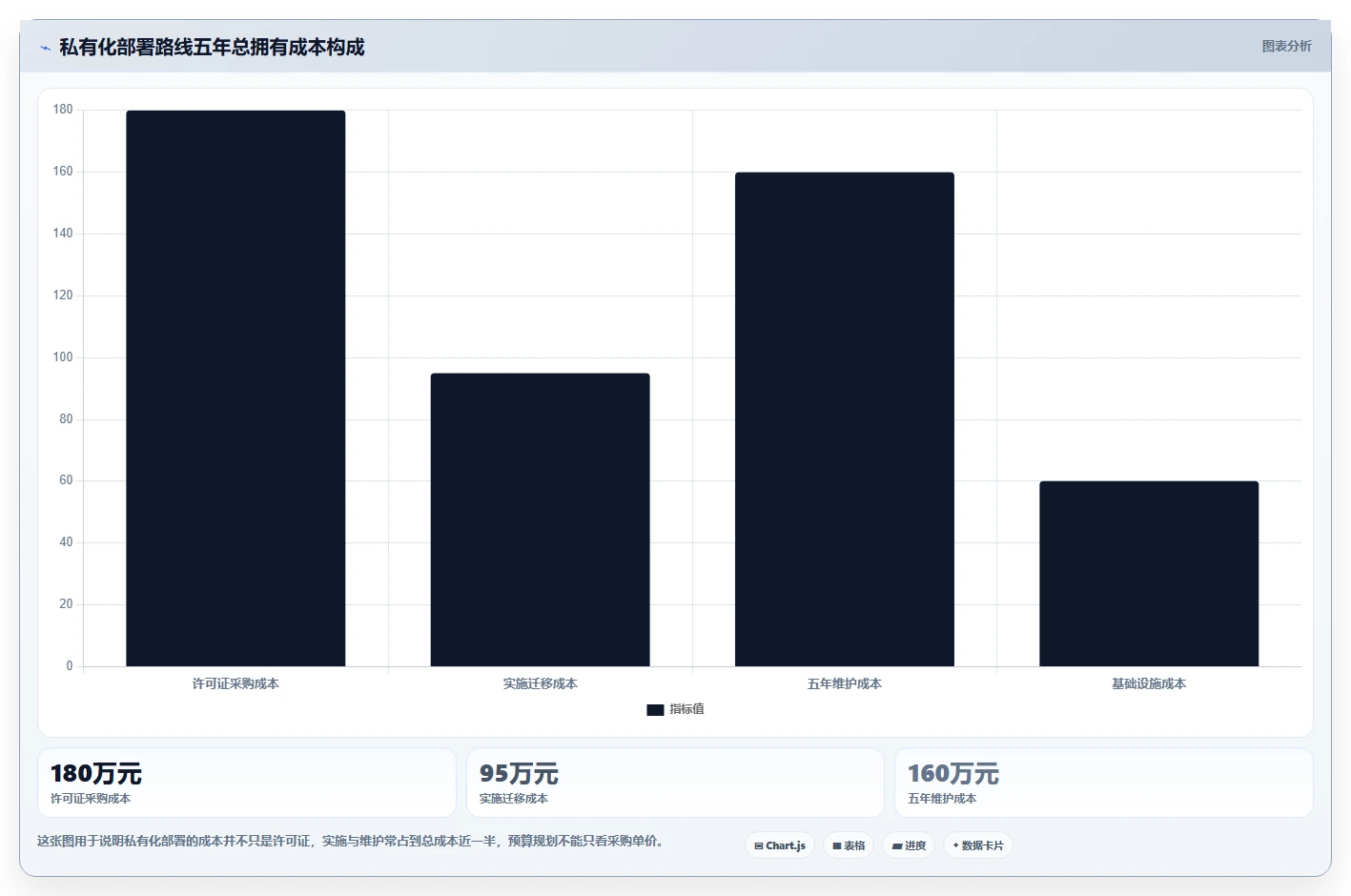
Task: Toggle the 指标值 legend label
Action: (686, 709)
